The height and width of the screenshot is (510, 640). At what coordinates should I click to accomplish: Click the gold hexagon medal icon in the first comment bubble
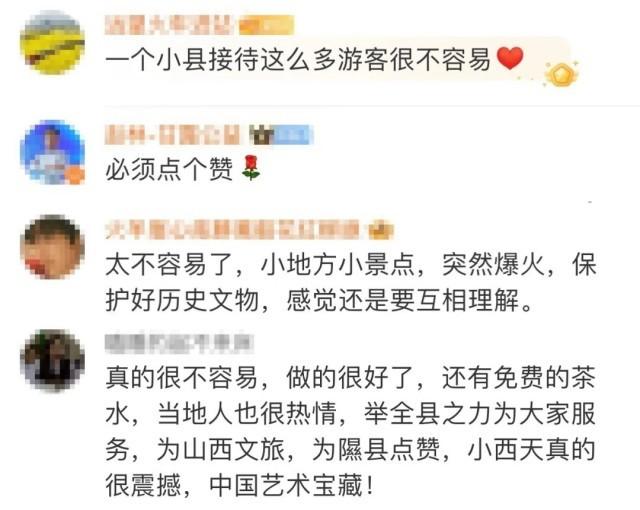coord(560,74)
